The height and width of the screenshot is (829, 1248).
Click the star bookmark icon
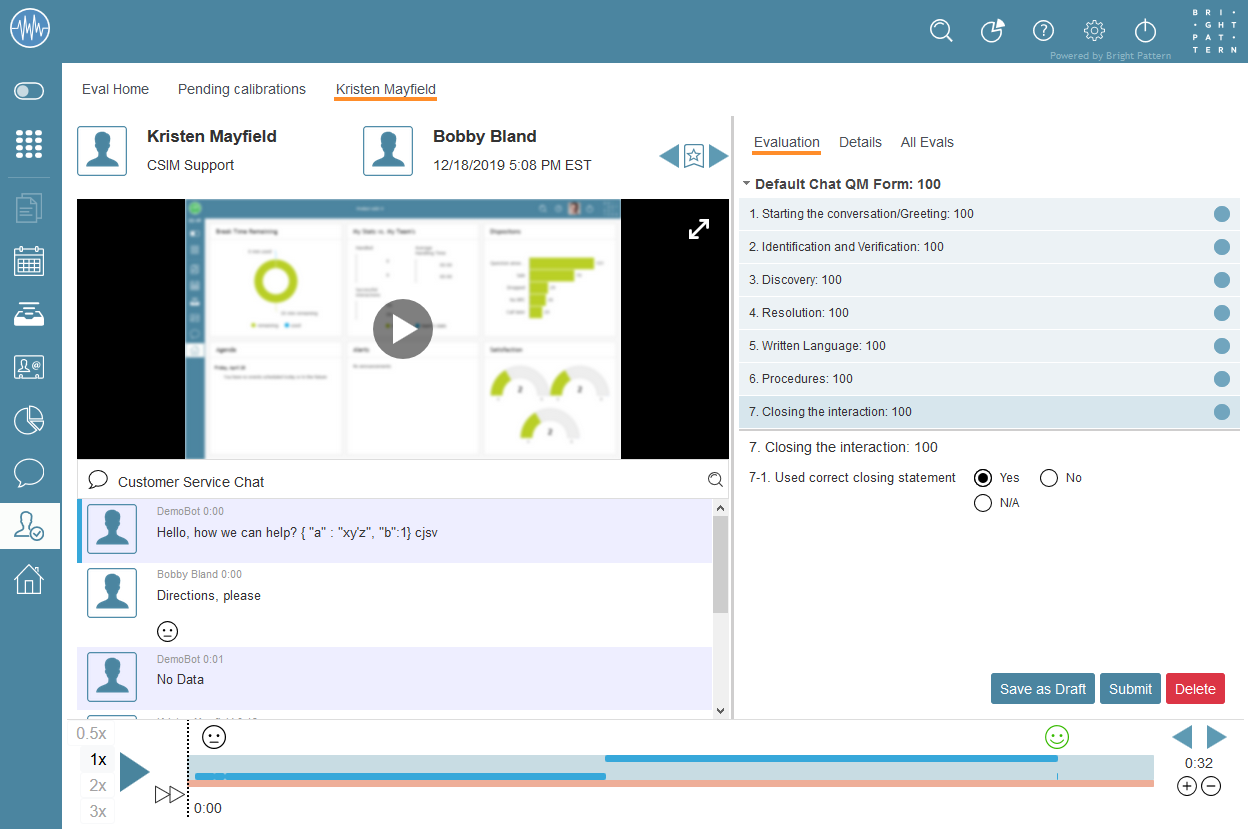click(x=694, y=156)
